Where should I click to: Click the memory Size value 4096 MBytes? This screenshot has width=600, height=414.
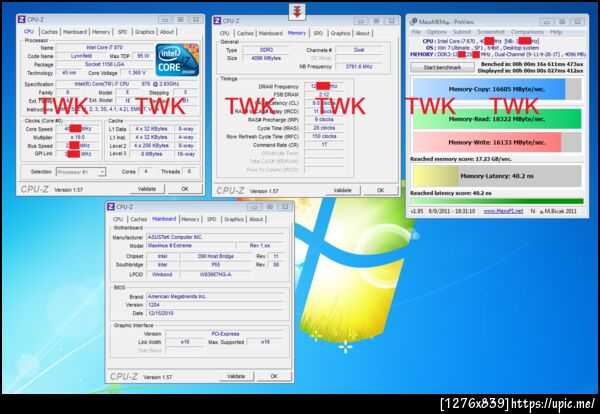[266, 59]
